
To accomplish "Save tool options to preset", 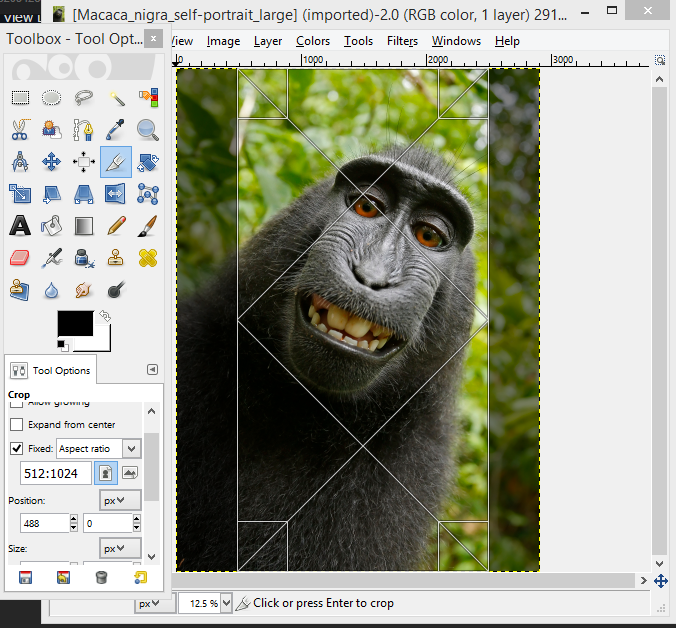I will pyautogui.click(x=25, y=578).
